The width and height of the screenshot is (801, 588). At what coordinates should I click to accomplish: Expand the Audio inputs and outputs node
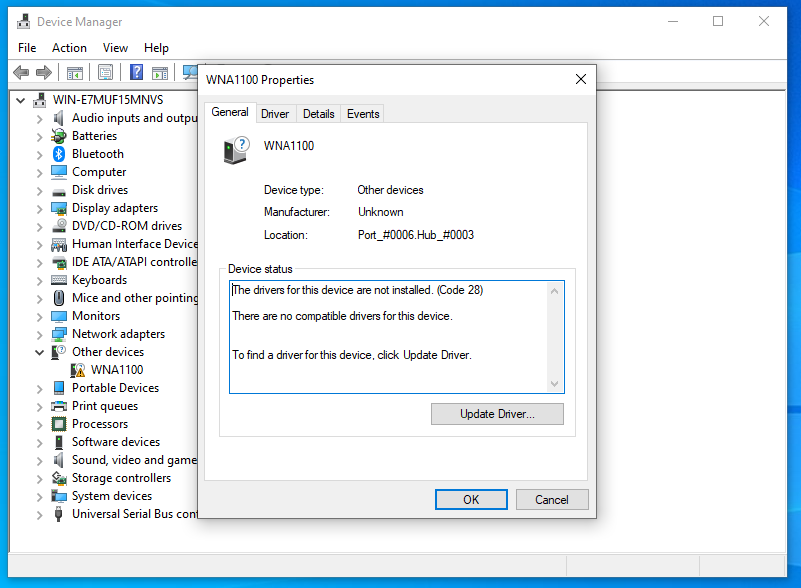click(39, 119)
